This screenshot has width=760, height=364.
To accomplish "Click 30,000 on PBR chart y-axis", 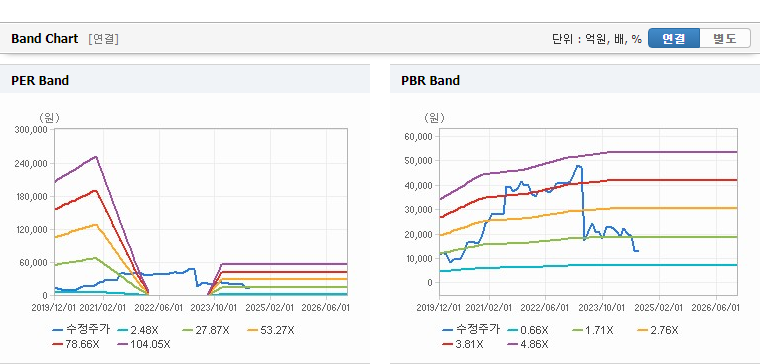I will 418,209.
